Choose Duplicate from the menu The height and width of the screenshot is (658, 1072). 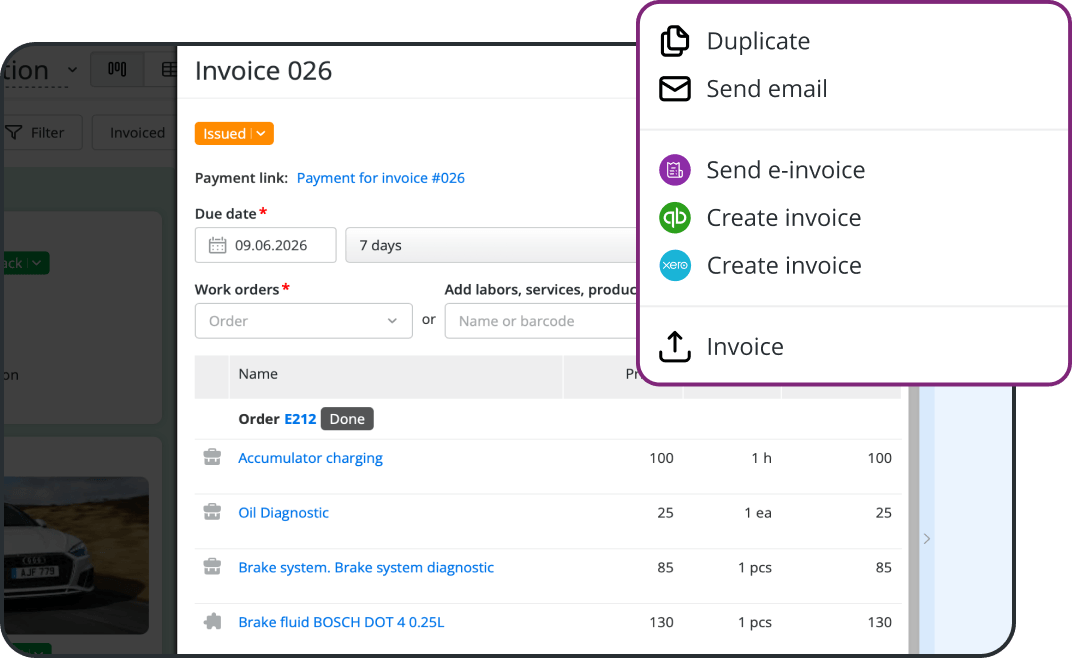[x=758, y=41]
